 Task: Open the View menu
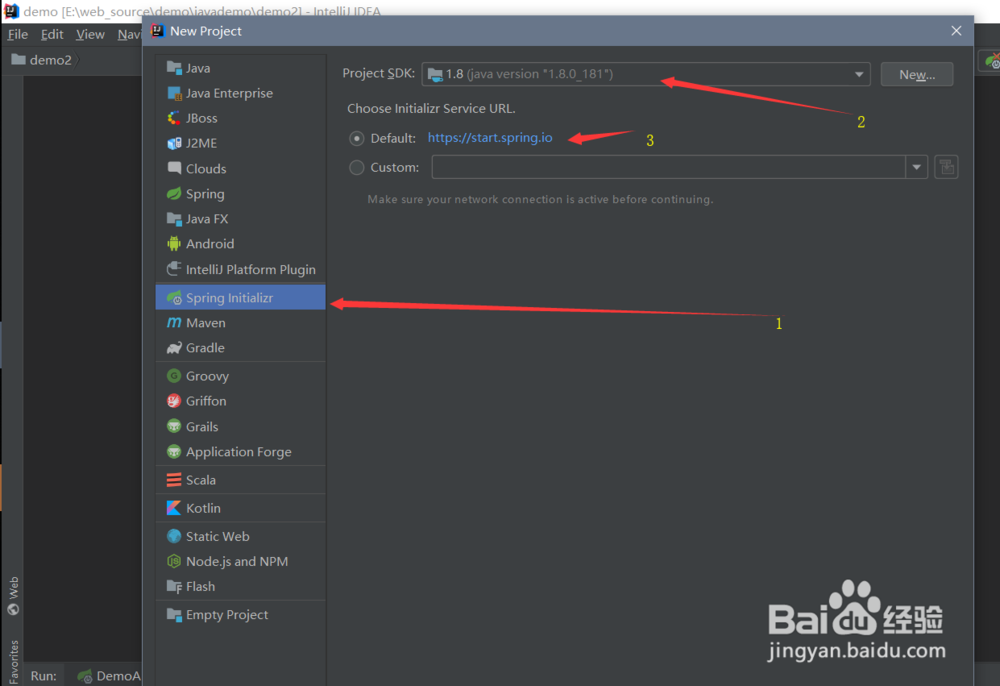90,34
